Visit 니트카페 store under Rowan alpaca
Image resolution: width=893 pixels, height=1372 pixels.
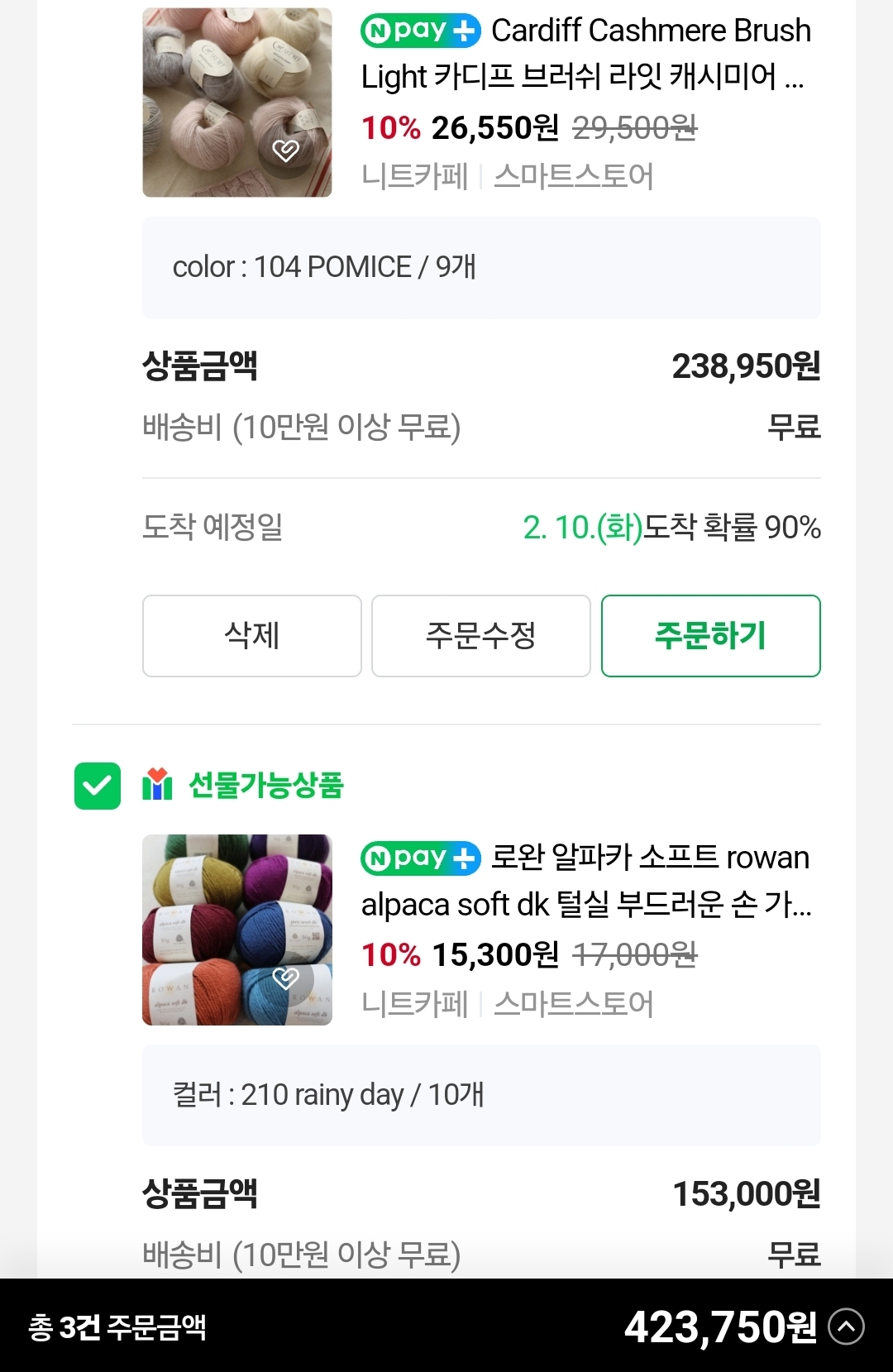(415, 1004)
